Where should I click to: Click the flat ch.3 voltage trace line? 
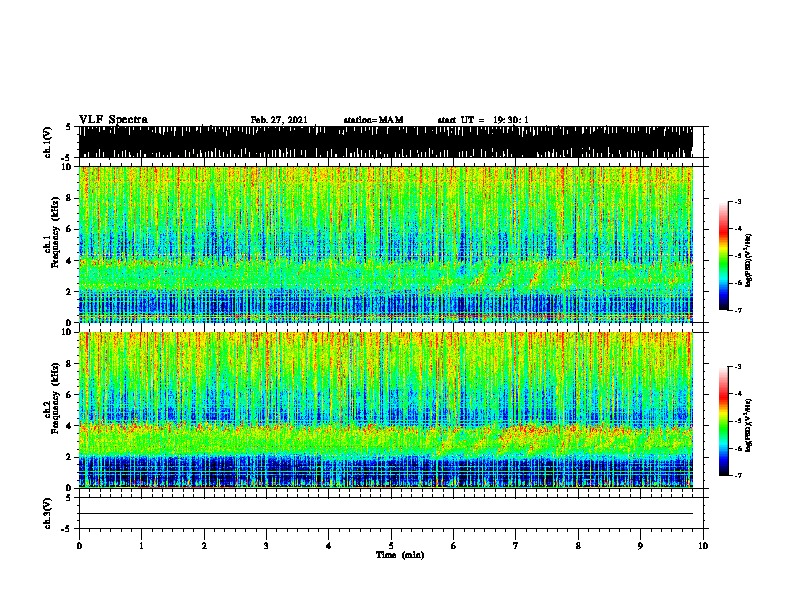click(x=386, y=514)
